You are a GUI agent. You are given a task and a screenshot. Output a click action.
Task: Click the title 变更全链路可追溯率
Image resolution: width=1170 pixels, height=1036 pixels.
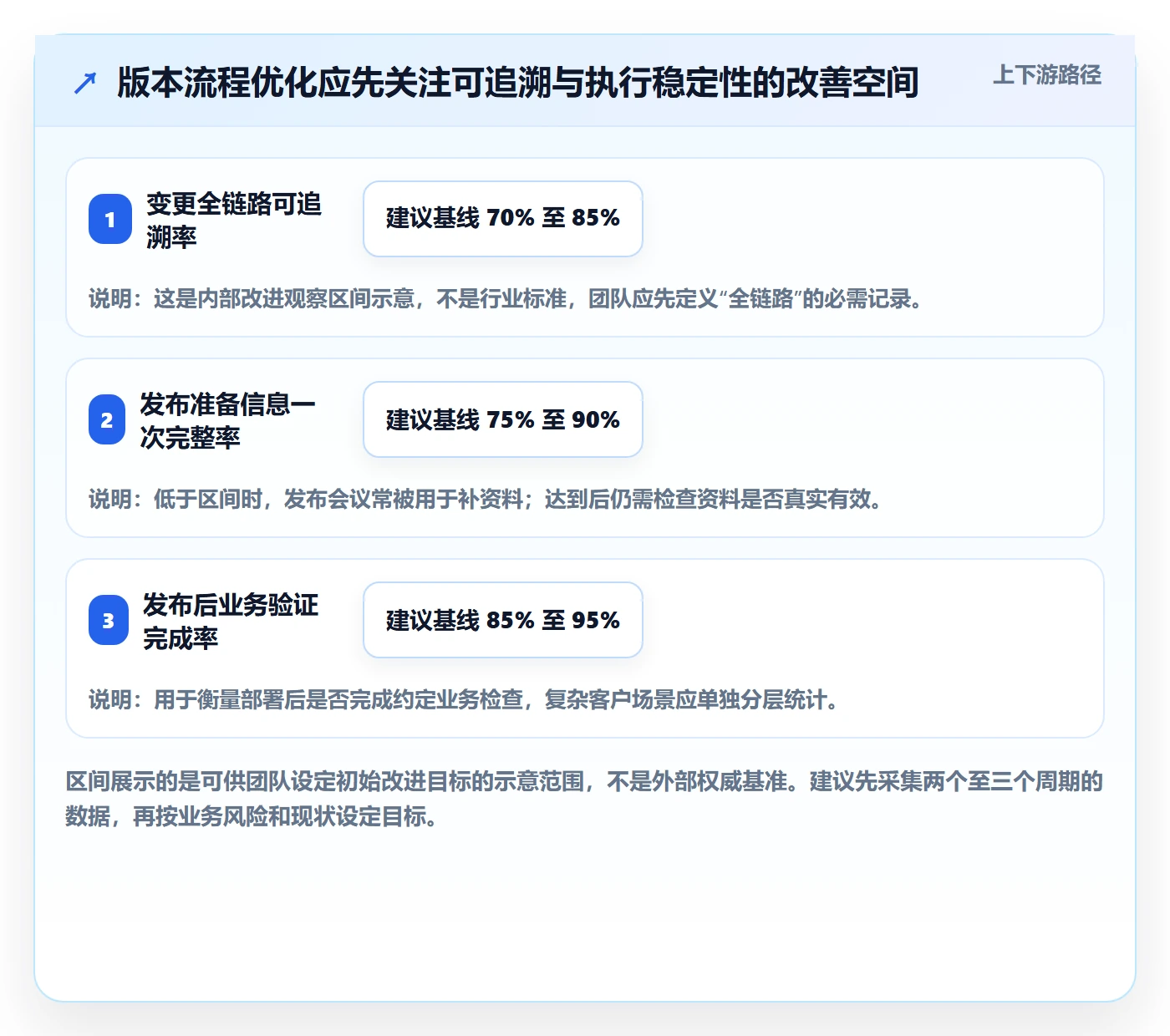234,220
